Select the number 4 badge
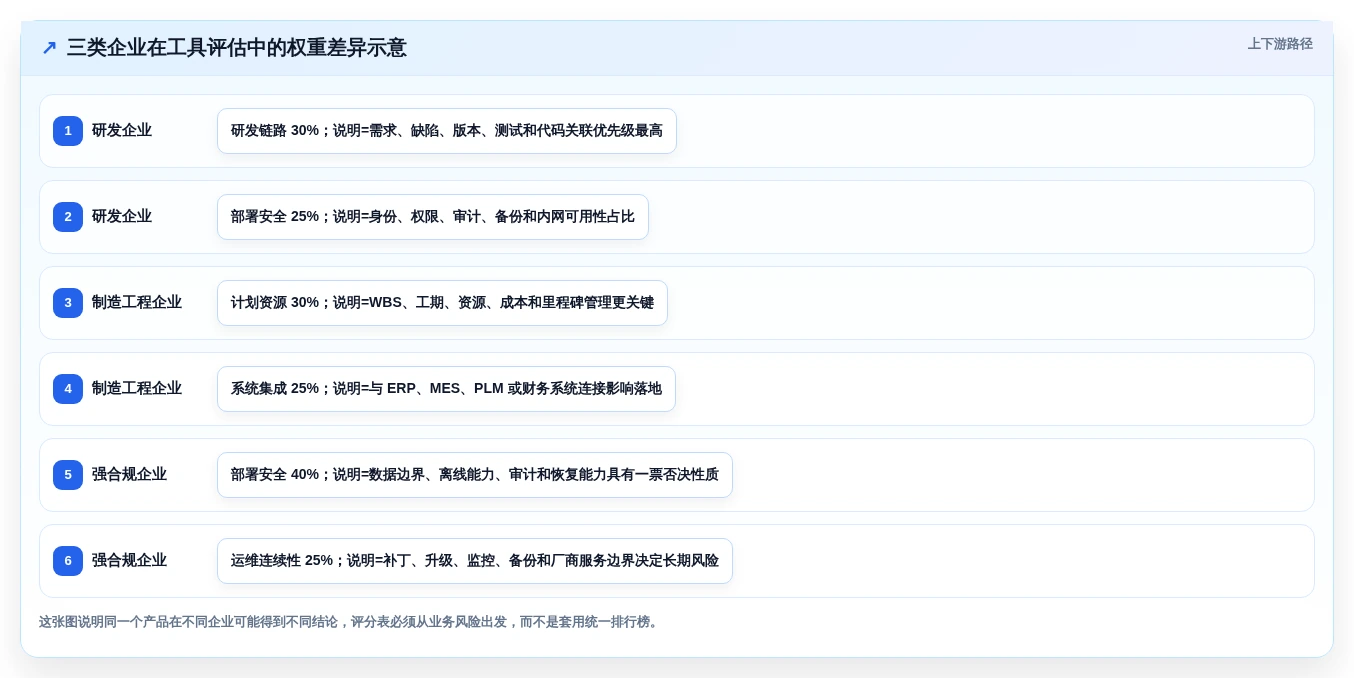The height and width of the screenshot is (678, 1354). (x=68, y=389)
